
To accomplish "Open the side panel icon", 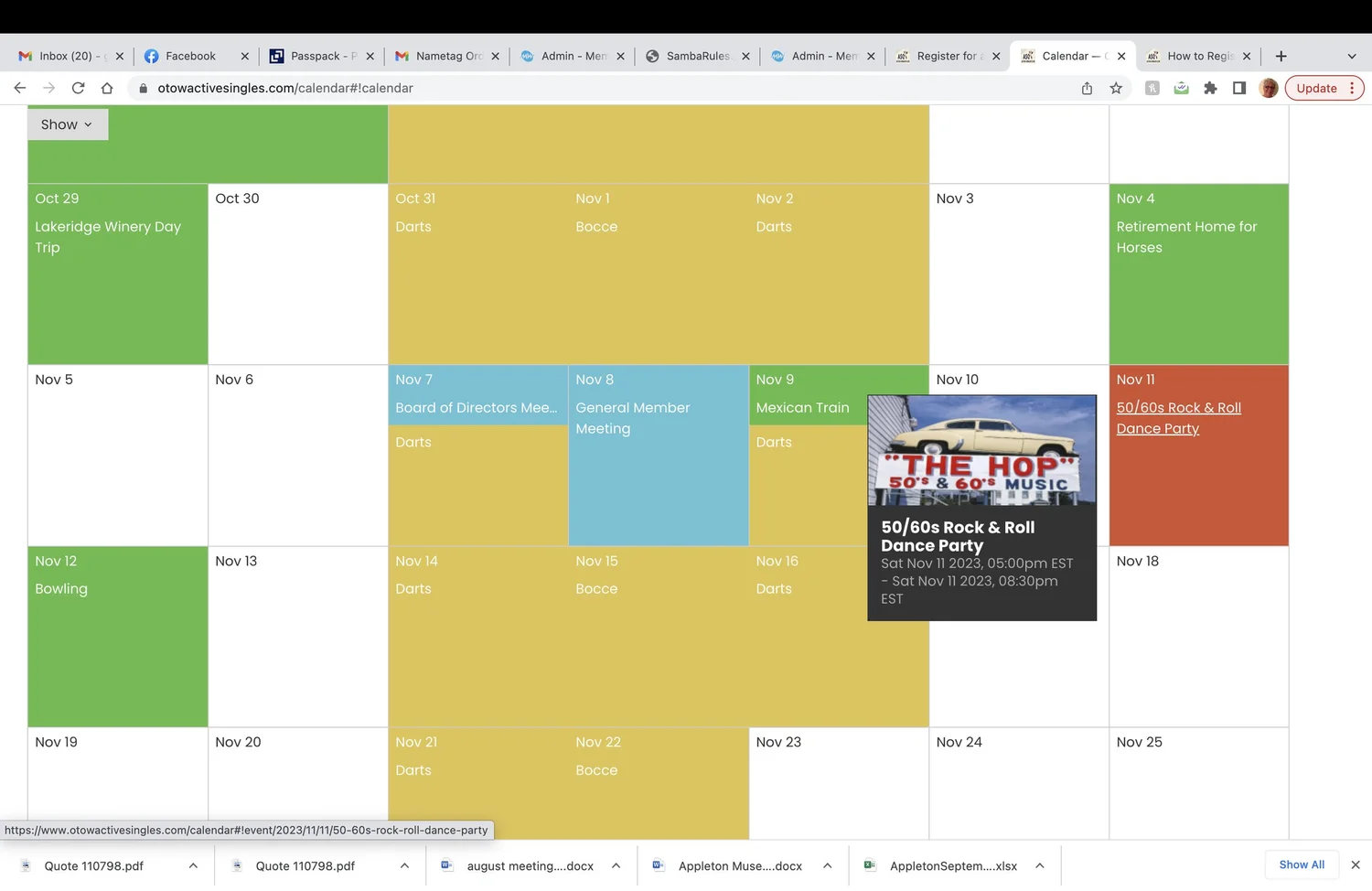I will tap(1239, 88).
